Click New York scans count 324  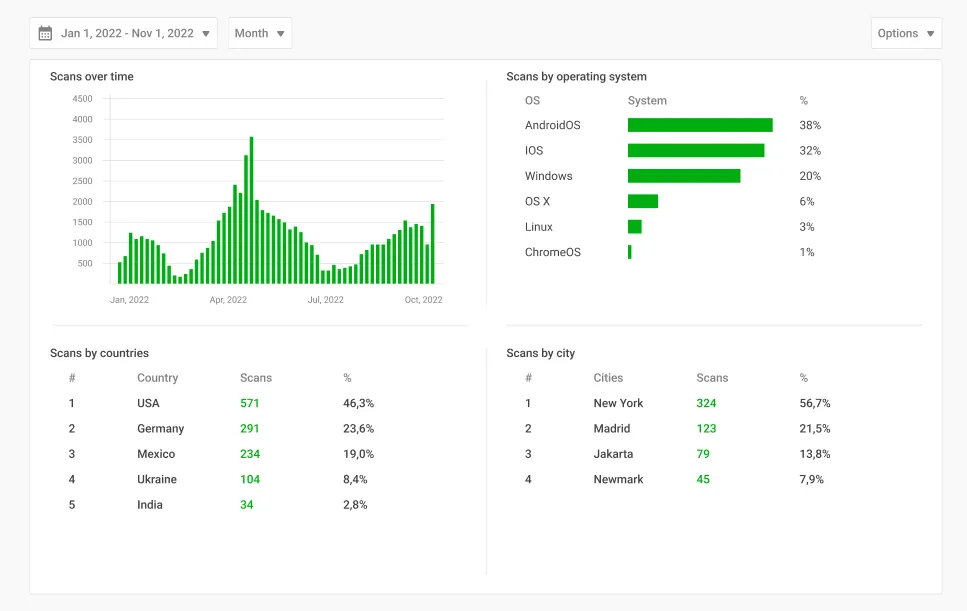[x=706, y=403]
